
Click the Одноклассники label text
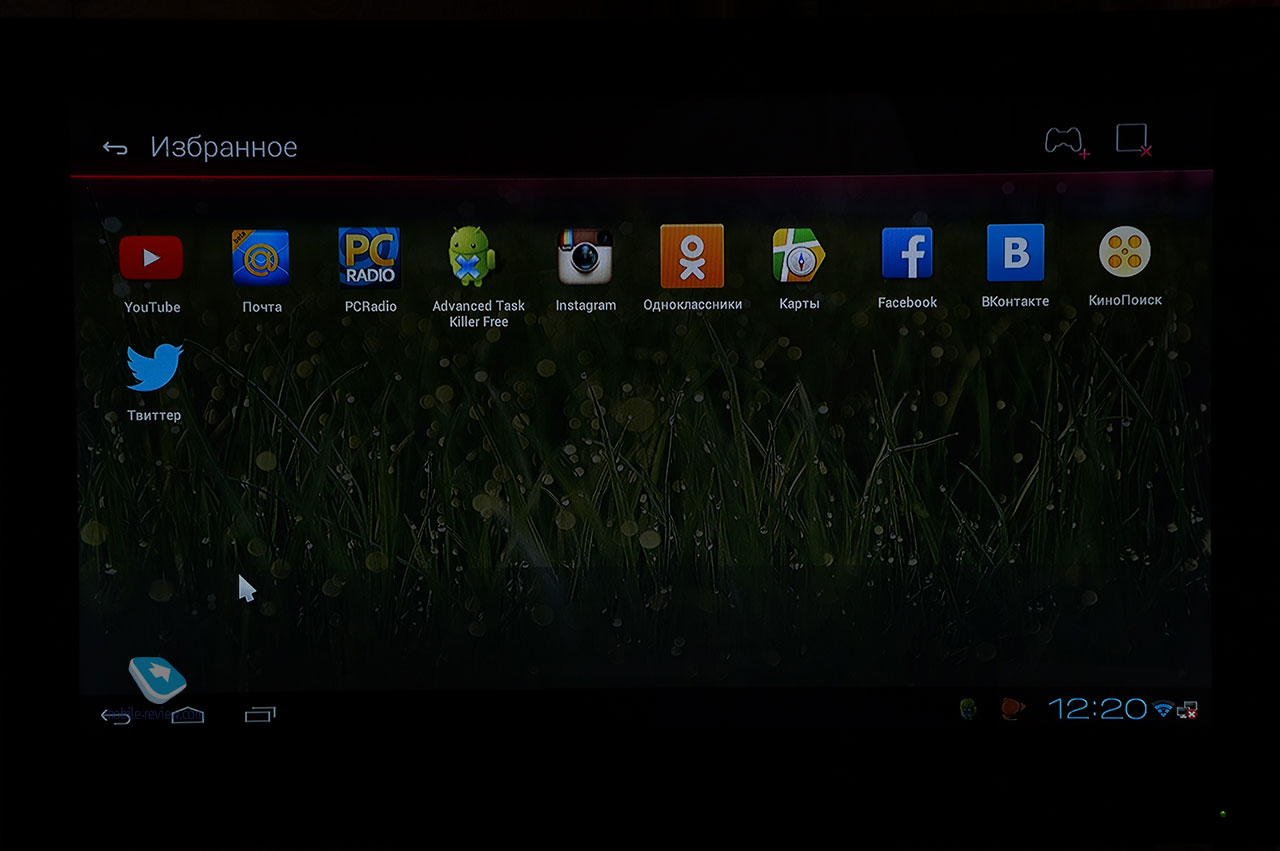693,304
